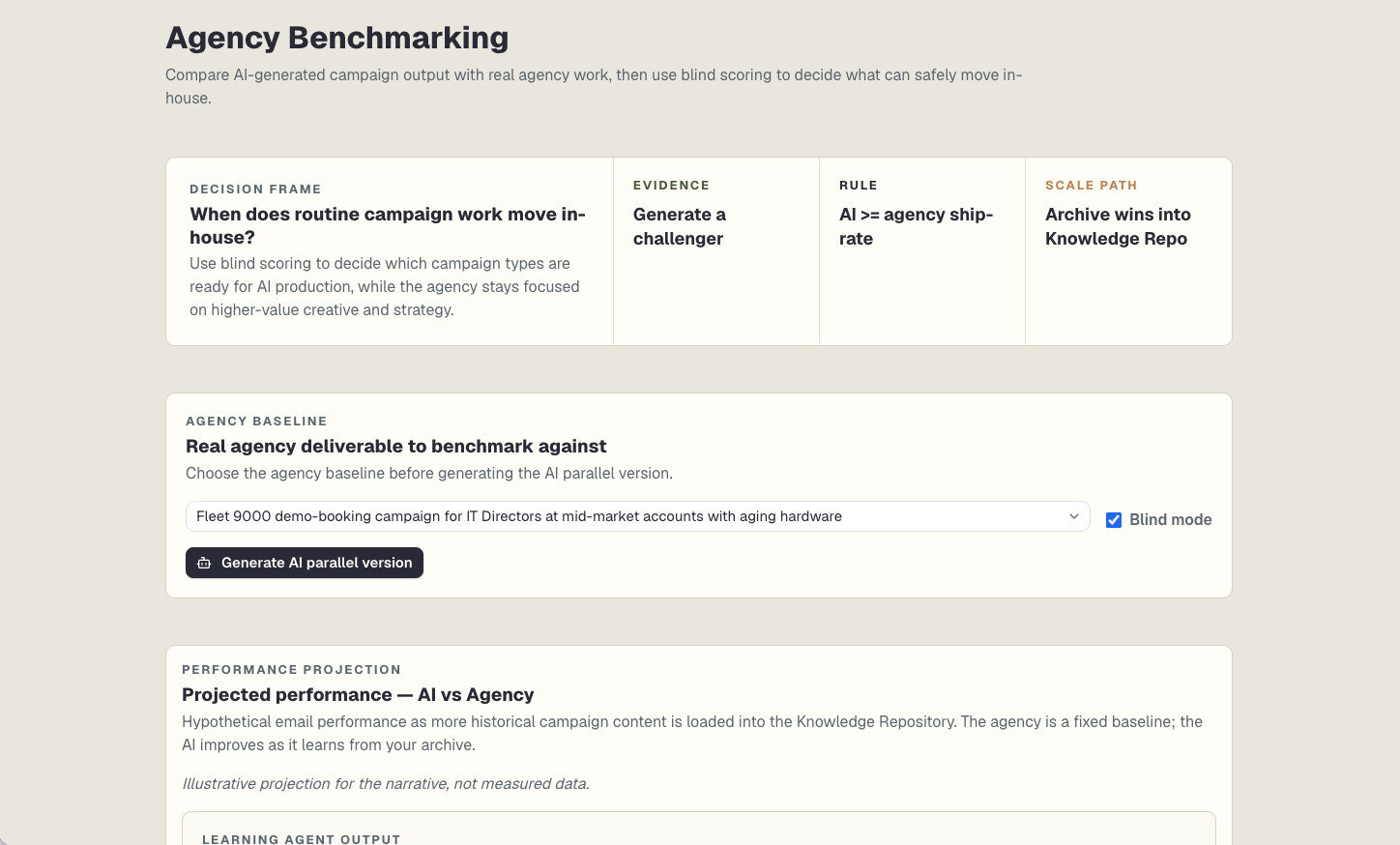This screenshot has height=845, width=1400.
Task: Click 'Real agency deliverable to benchmark against' heading
Action: click(396, 446)
